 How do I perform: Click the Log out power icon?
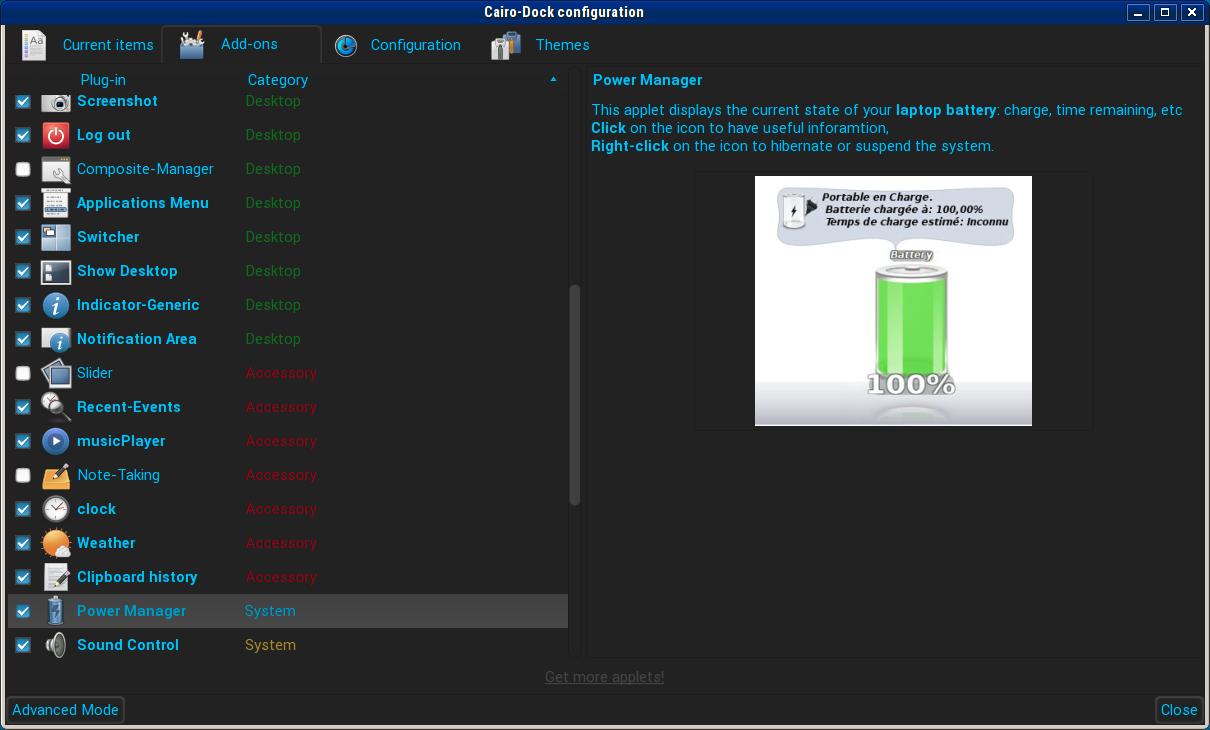[x=56, y=135]
